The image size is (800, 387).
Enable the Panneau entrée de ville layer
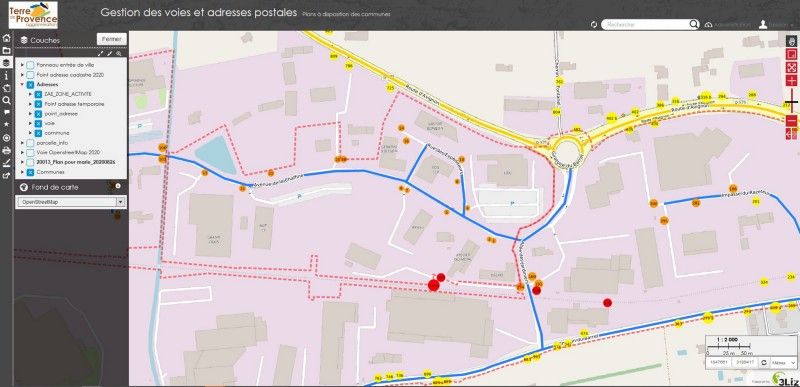(x=30, y=65)
